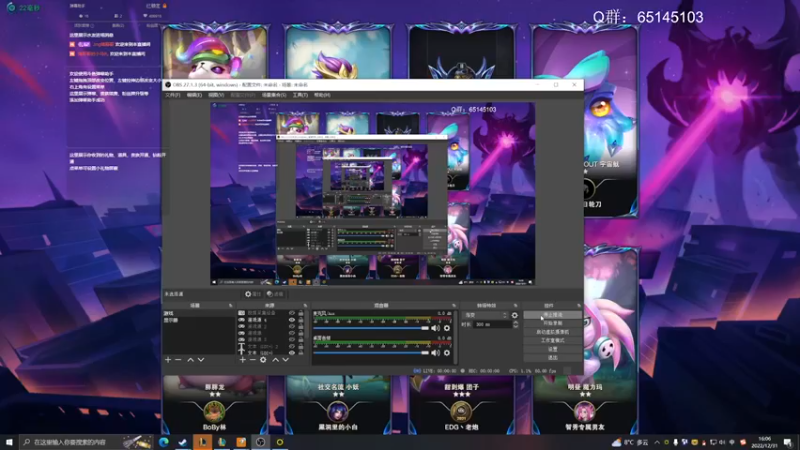Viewport: 800px width, 450px height.
Task: Click the Windows taskbar search box
Action: [x=87, y=442]
